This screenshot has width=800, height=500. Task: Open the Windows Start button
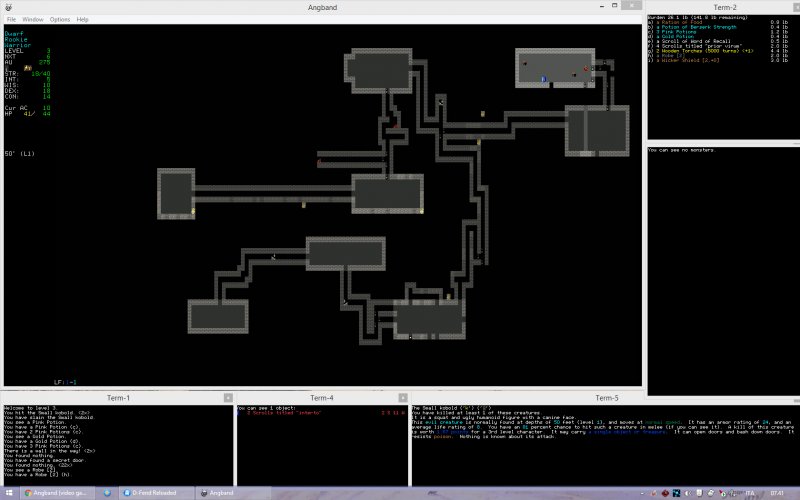click(9, 493)
